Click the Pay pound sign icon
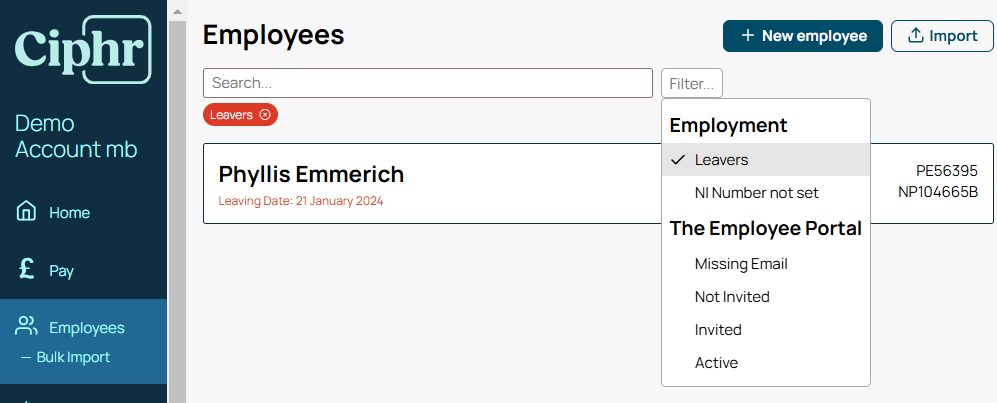This screenshot has width=997, height=403. (27, 270)
